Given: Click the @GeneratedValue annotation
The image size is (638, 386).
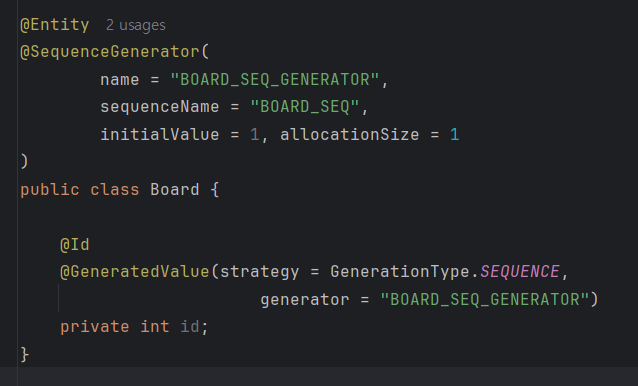Looking at the screenshot, I should [x=135, y=272].
